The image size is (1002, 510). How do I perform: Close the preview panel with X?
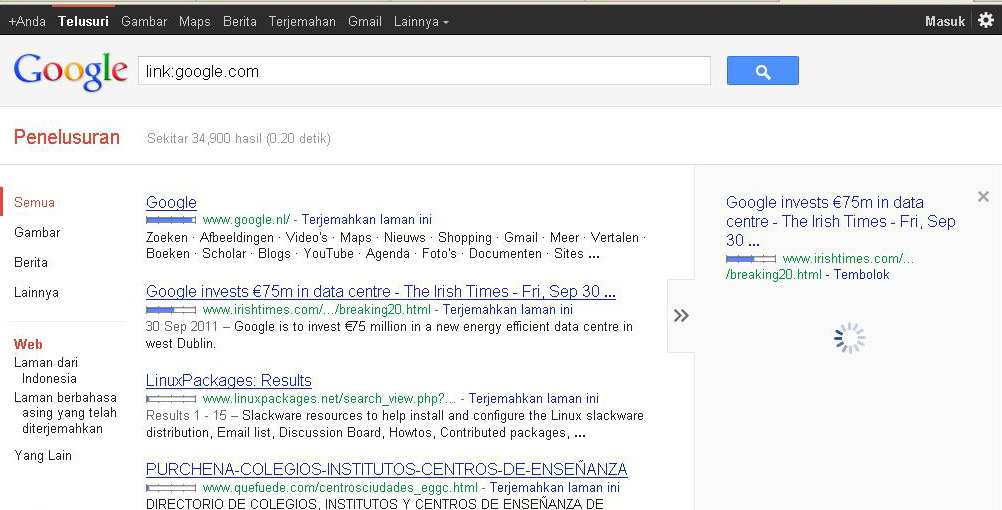click(983, 197)
